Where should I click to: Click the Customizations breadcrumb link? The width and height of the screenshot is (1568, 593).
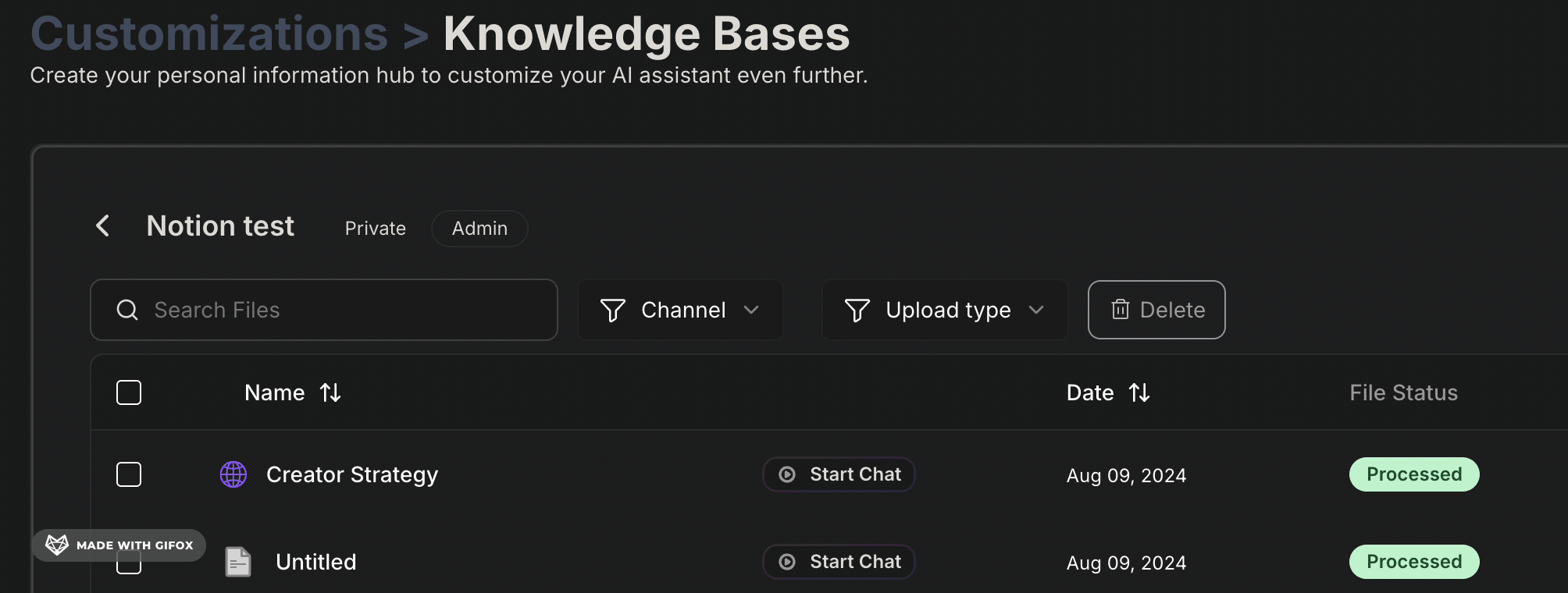pos(209,34)
